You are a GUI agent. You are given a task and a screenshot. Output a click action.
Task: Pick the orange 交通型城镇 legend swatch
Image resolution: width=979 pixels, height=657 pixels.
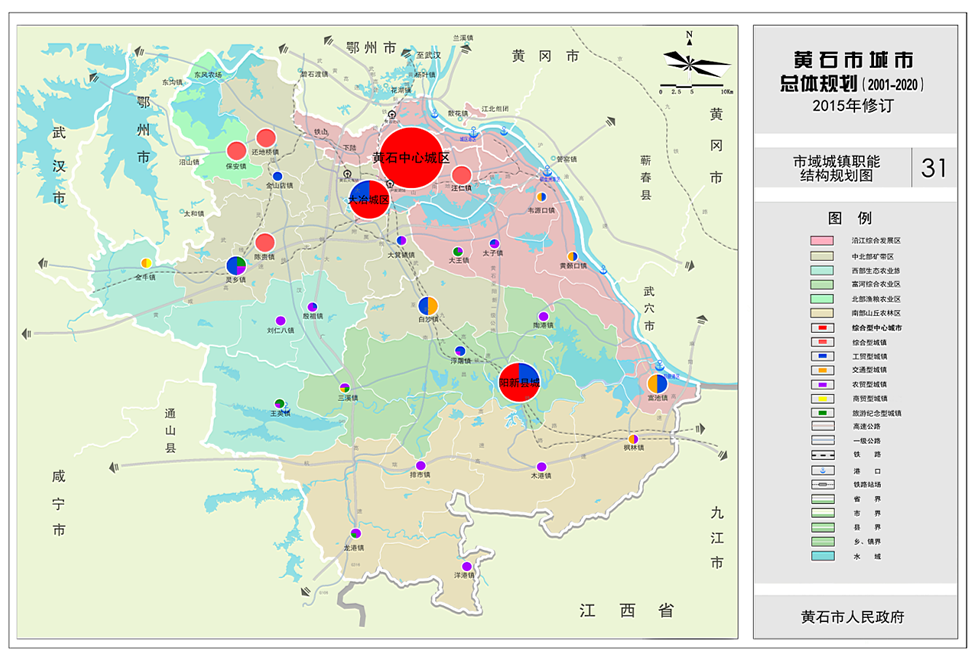(822, 370)
